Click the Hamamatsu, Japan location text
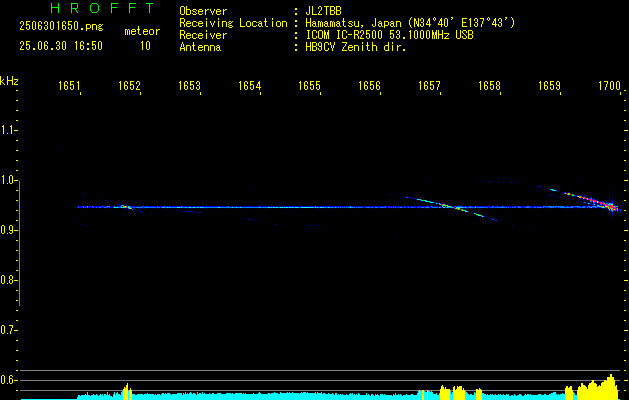The image size is (629, 400). point(410,23)
